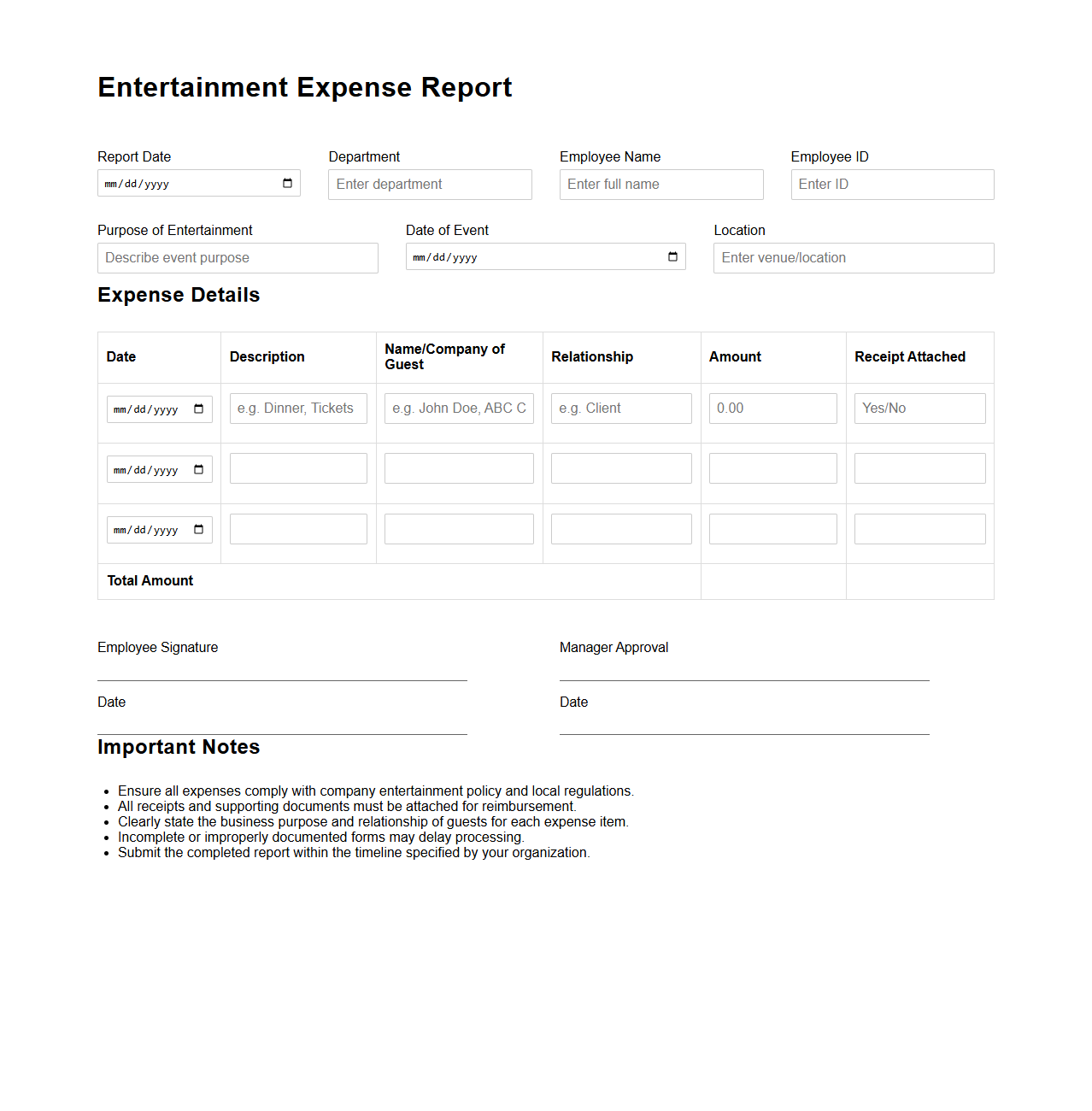This screenshot has width=1092, height=1111.
Task: Open the Report Date calendar picker icon
Action: (287, 184)
